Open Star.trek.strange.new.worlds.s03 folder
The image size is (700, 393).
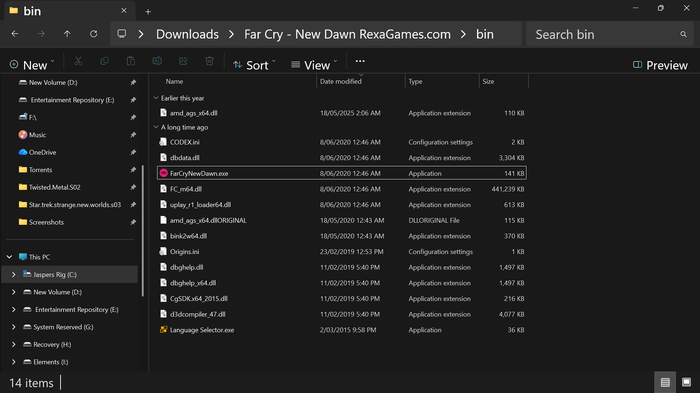[75, 205]
